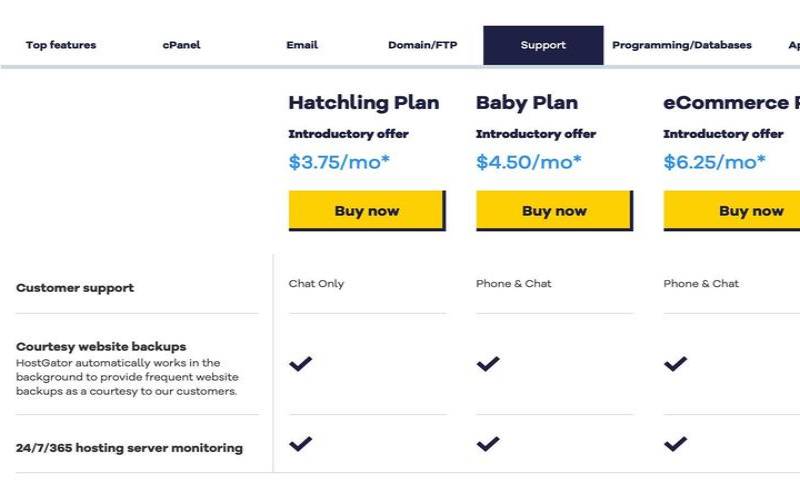Click Hatchling Plan backups checkmark

[300, 364]
